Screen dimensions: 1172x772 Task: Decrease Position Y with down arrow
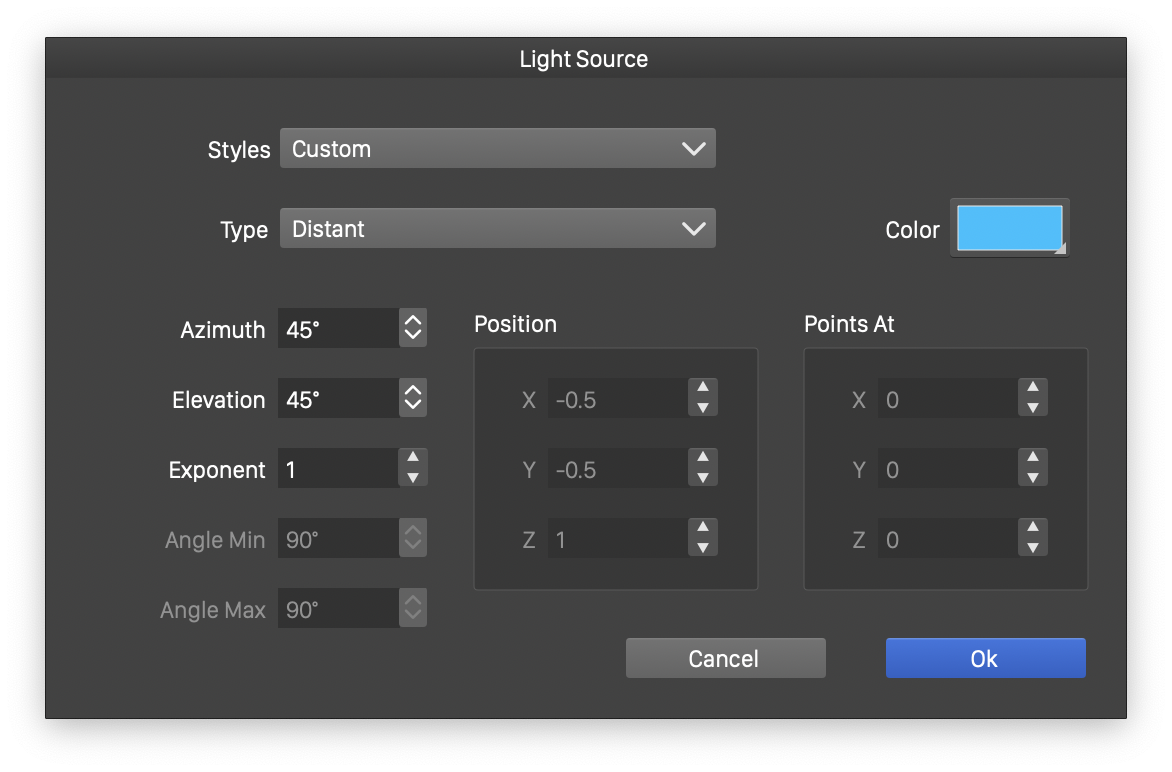coord(703,478)
